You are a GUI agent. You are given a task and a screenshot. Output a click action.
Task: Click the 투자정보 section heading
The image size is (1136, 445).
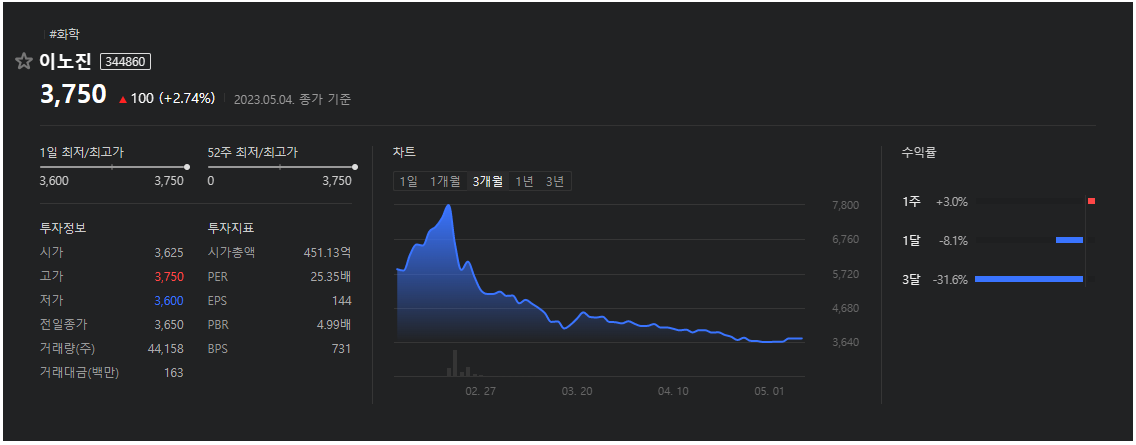pos(62,228)
